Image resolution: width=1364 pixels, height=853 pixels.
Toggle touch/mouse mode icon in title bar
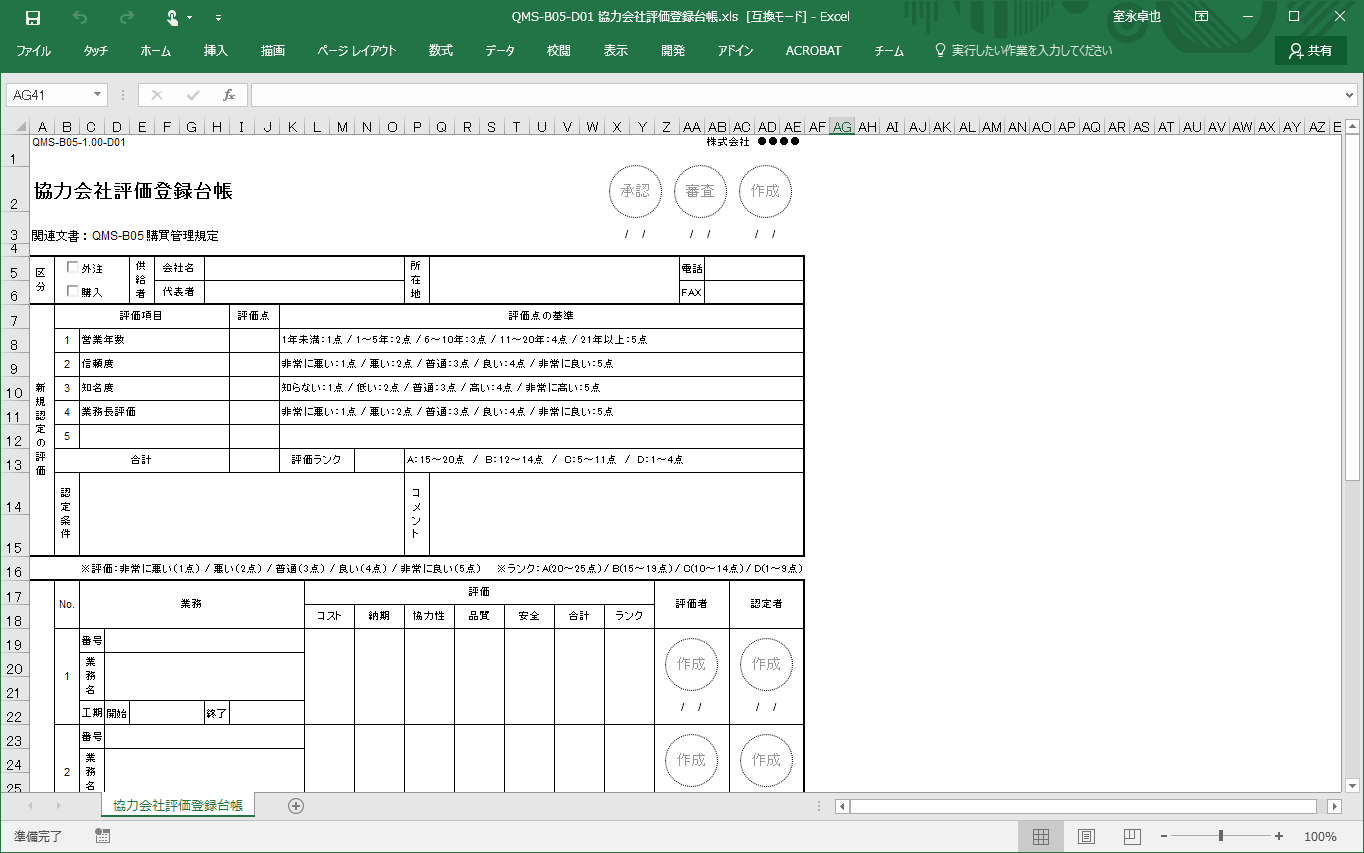(174, 17)
